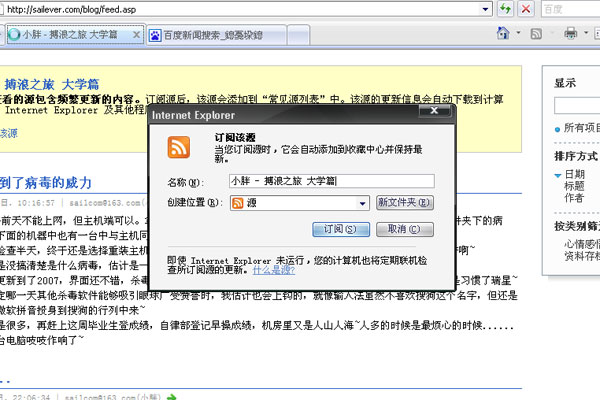Expand the Home button dropdown arrow
Viewport: 600px width, 400px height.
click(518, 35)
